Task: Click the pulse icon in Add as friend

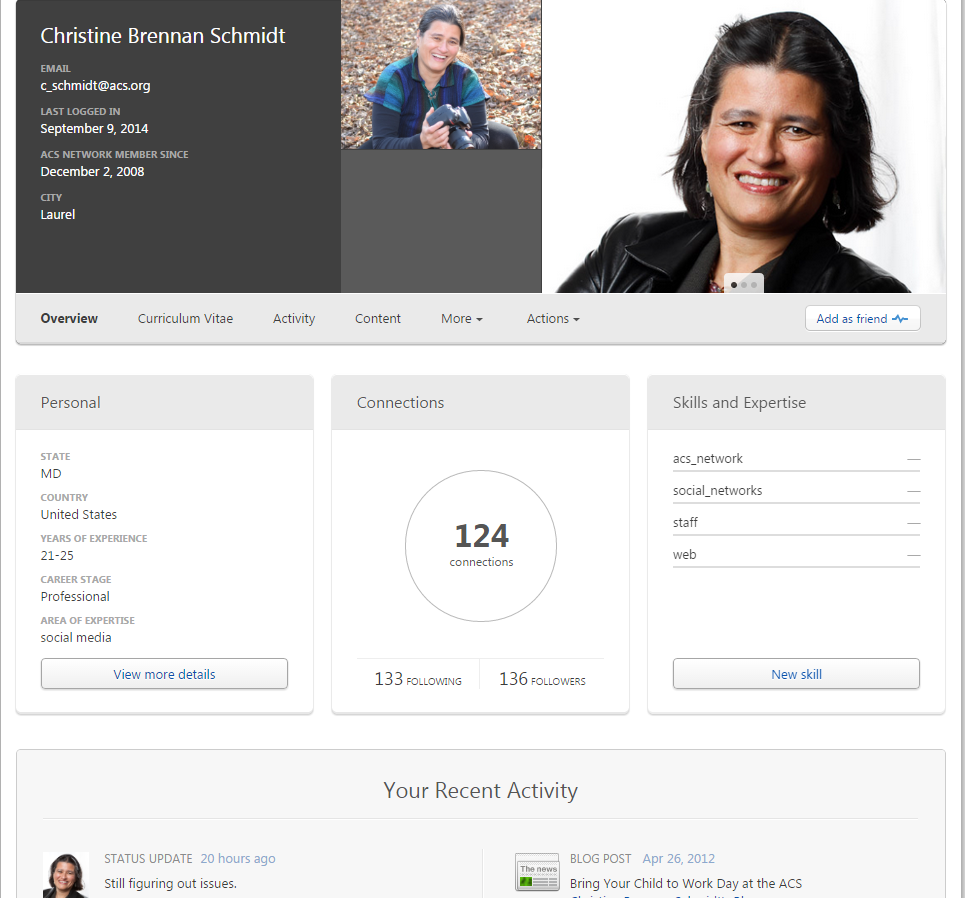Action: [900, 319]
